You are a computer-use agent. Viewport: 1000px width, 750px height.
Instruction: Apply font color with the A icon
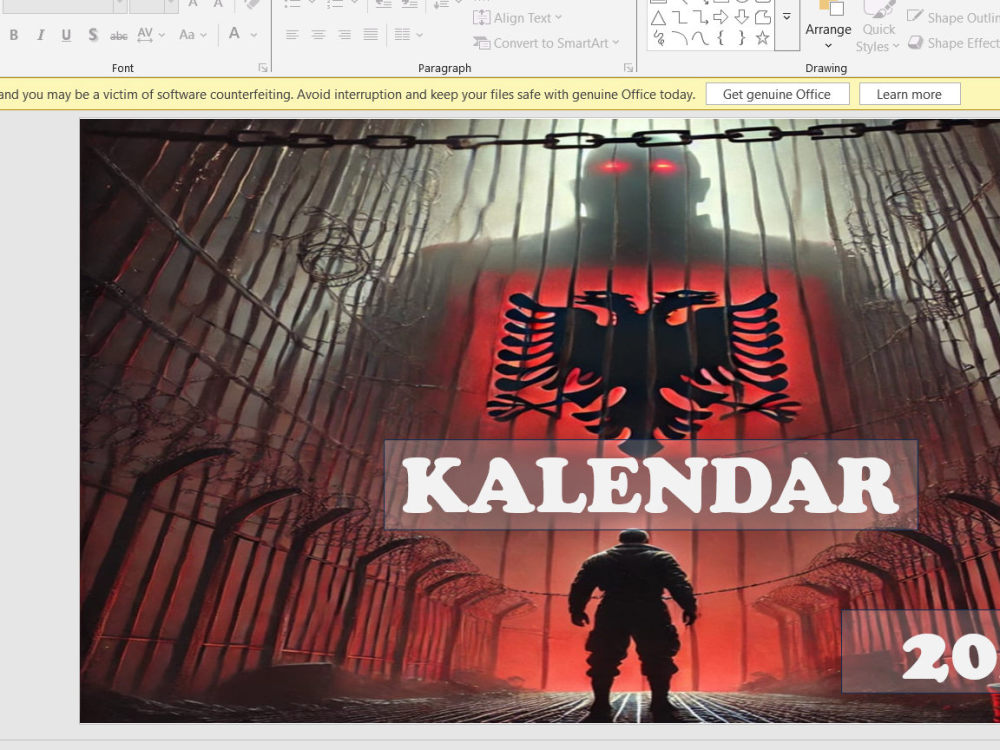click(x=234, y=34)
